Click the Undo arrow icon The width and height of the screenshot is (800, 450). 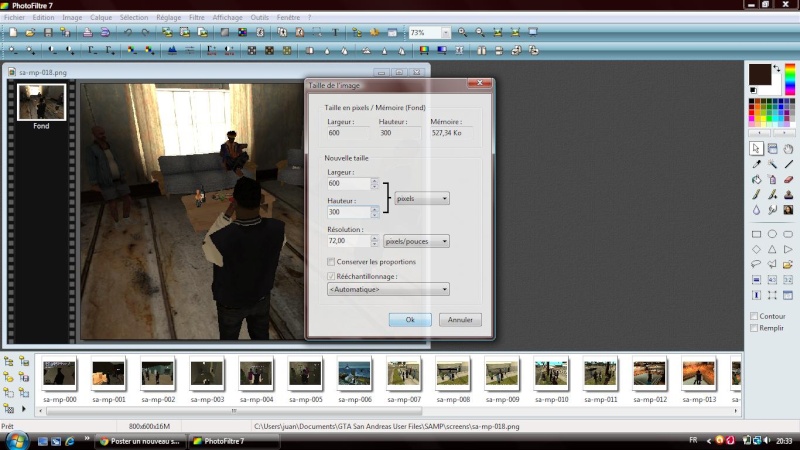[128, 32]
